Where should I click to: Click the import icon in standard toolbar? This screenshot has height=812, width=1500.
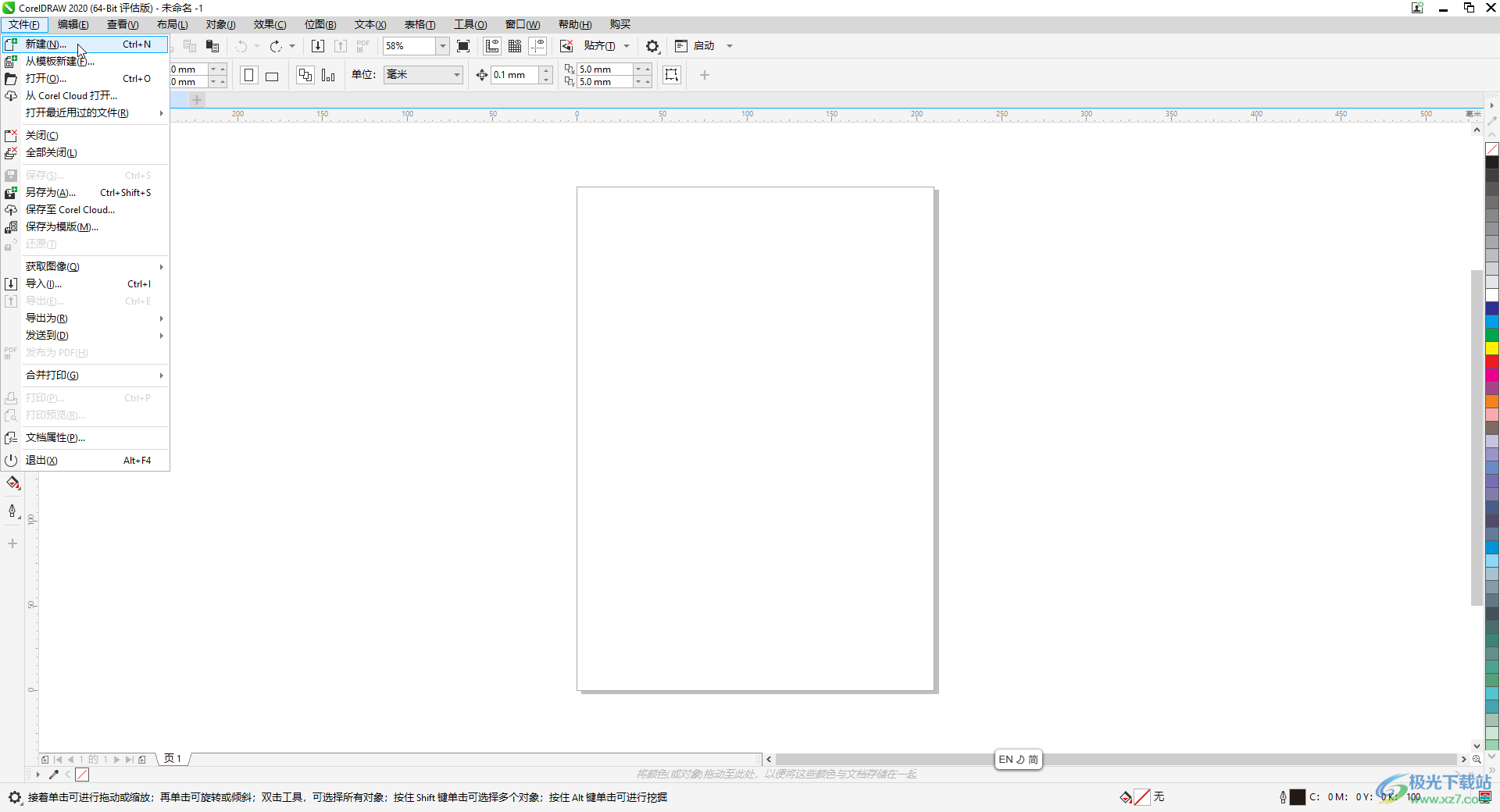pos(318,46)
